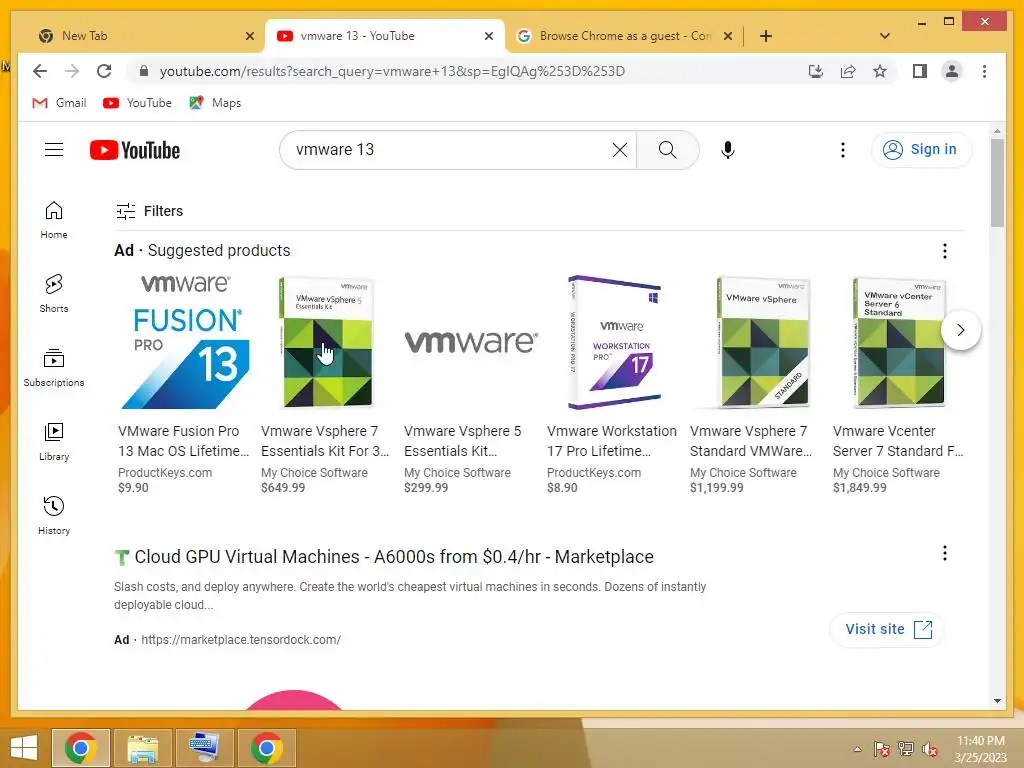Go to Home in the YouTube sidebar
Screen dimensions: 1024x768
(54, 220)
